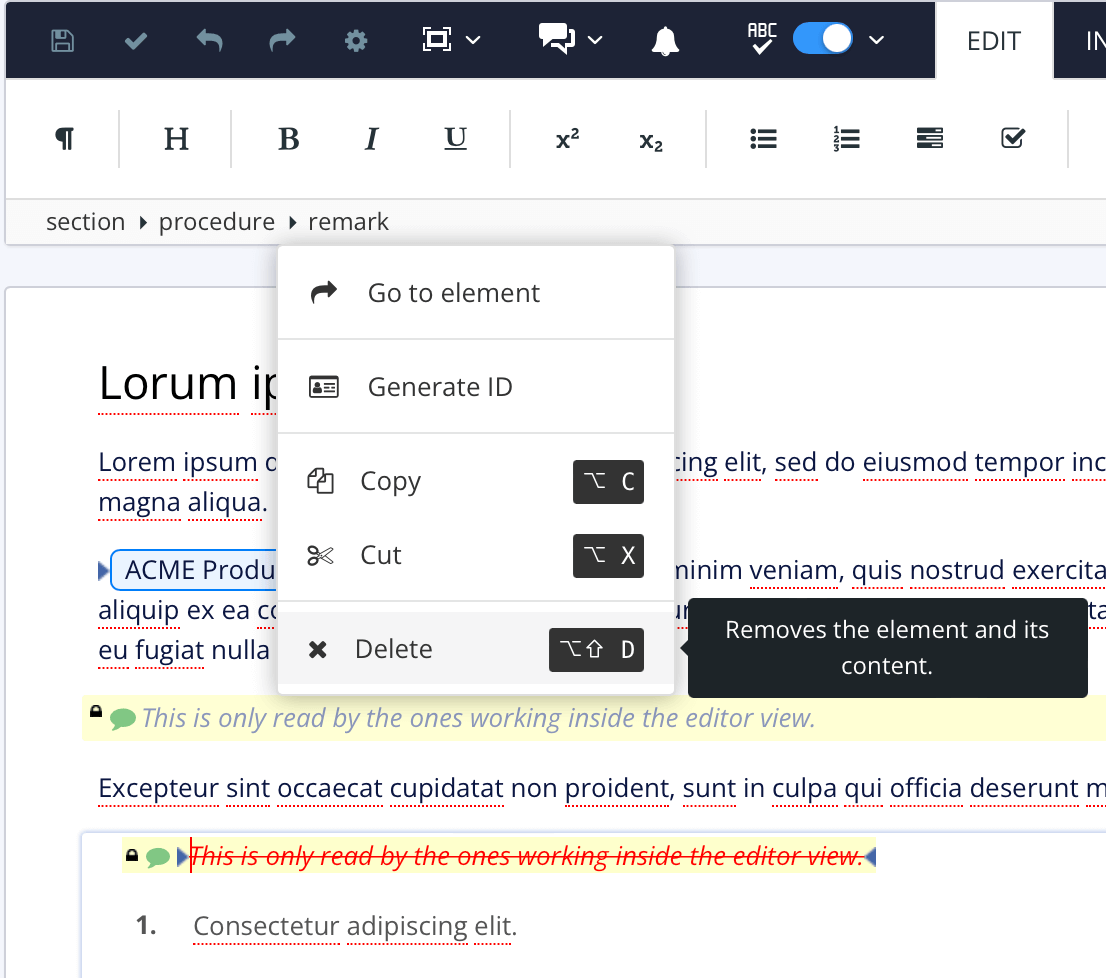Save the document

[x=61, y=40]
